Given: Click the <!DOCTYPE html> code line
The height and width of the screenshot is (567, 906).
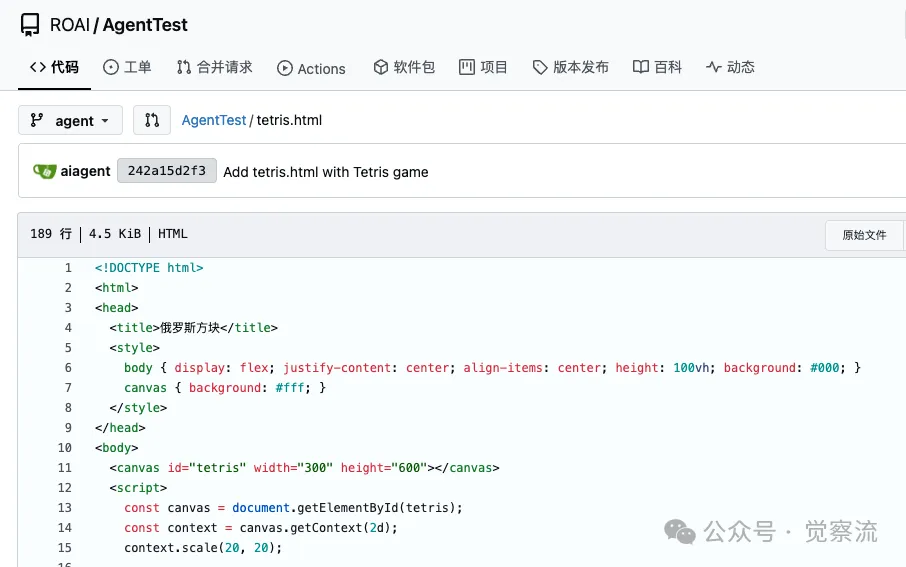Looking at the screenshot, I should point(149,268).
